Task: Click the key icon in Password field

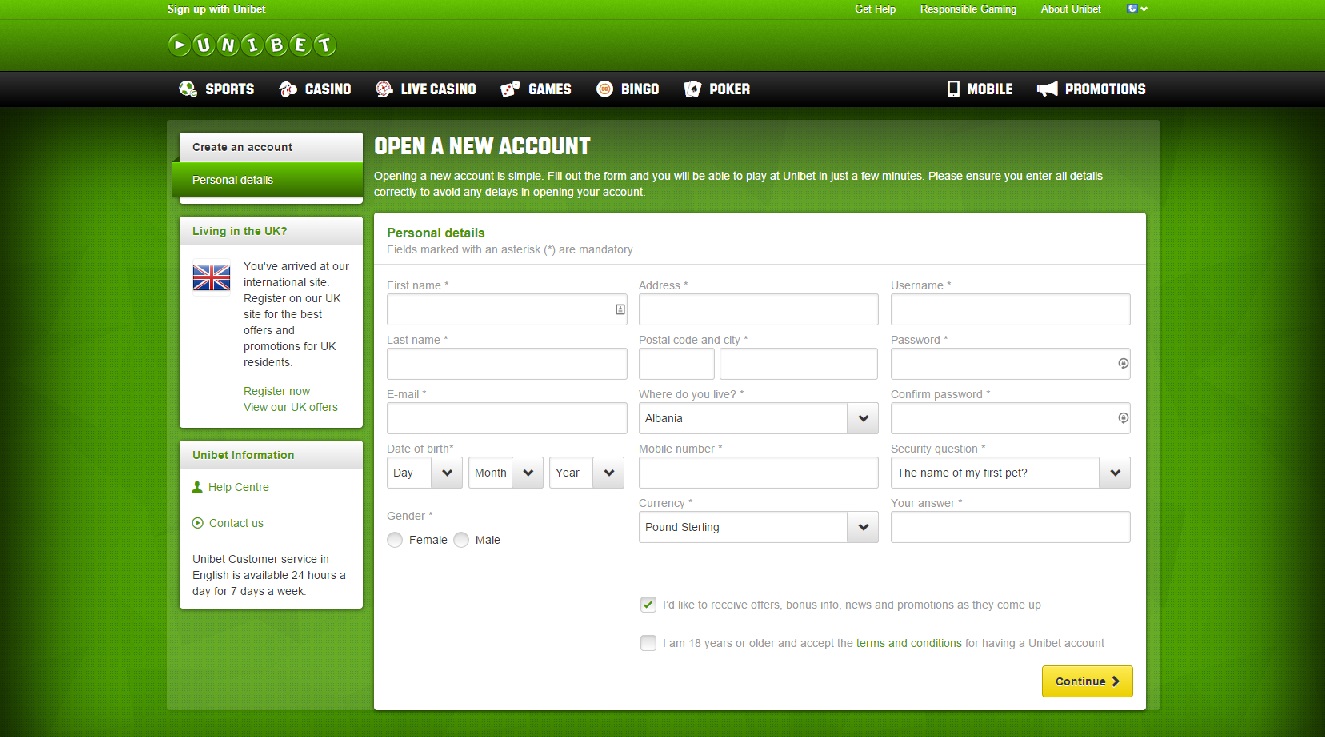Action: (x=1123, y=364)
